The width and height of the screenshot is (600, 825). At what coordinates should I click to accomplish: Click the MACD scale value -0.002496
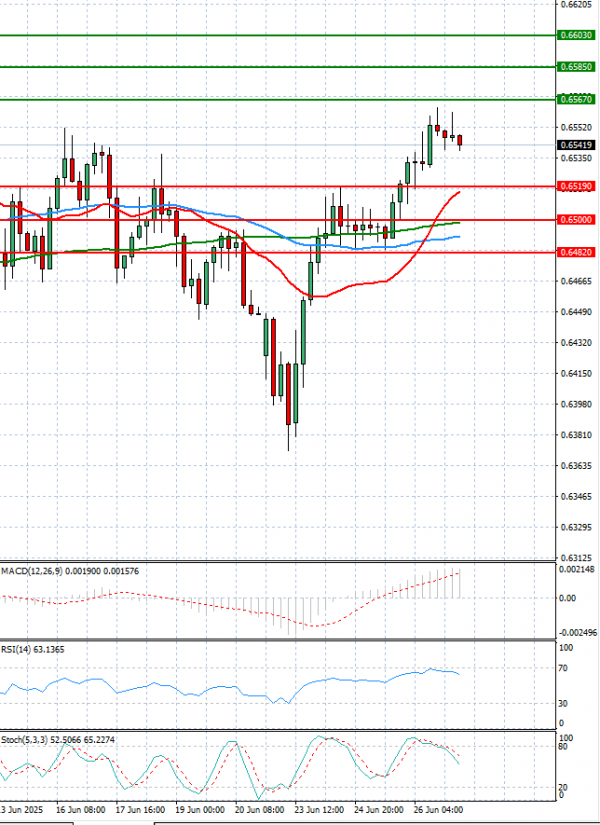click(576, 632)
